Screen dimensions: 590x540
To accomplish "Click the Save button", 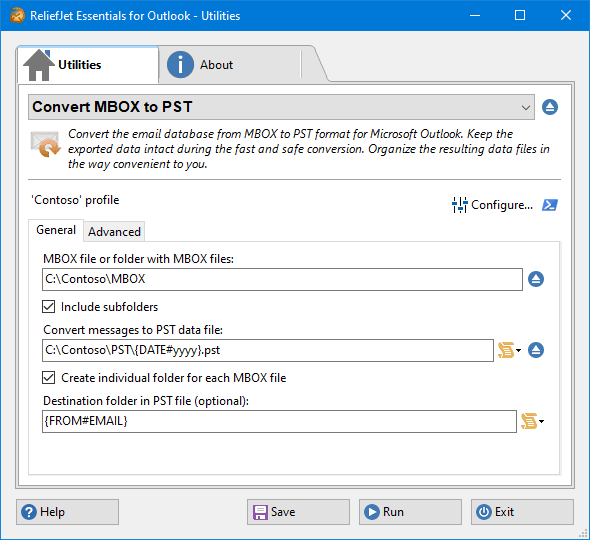I will tap(298, 512).
